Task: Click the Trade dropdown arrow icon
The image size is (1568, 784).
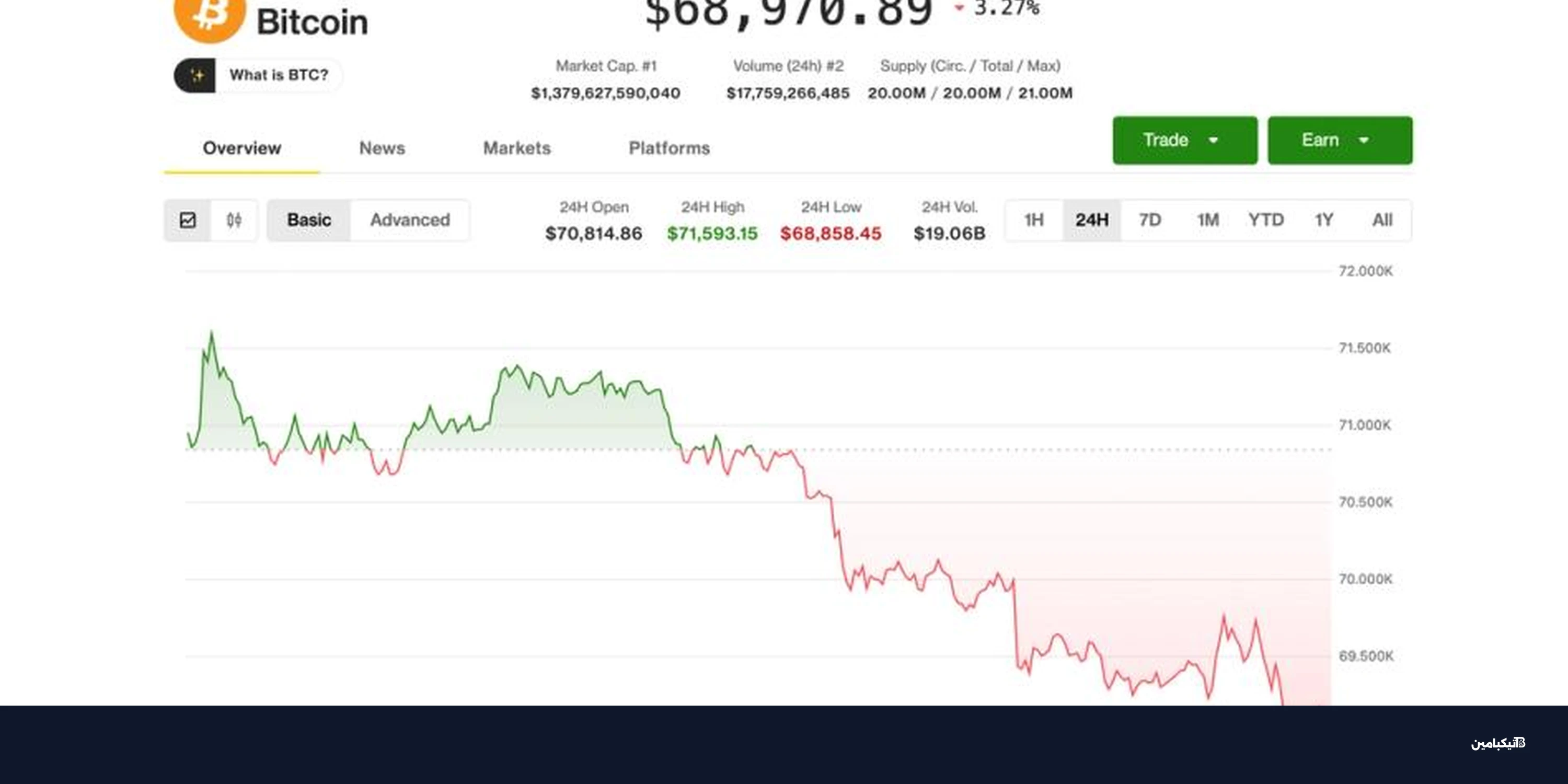Action: tap(1214, 140)
